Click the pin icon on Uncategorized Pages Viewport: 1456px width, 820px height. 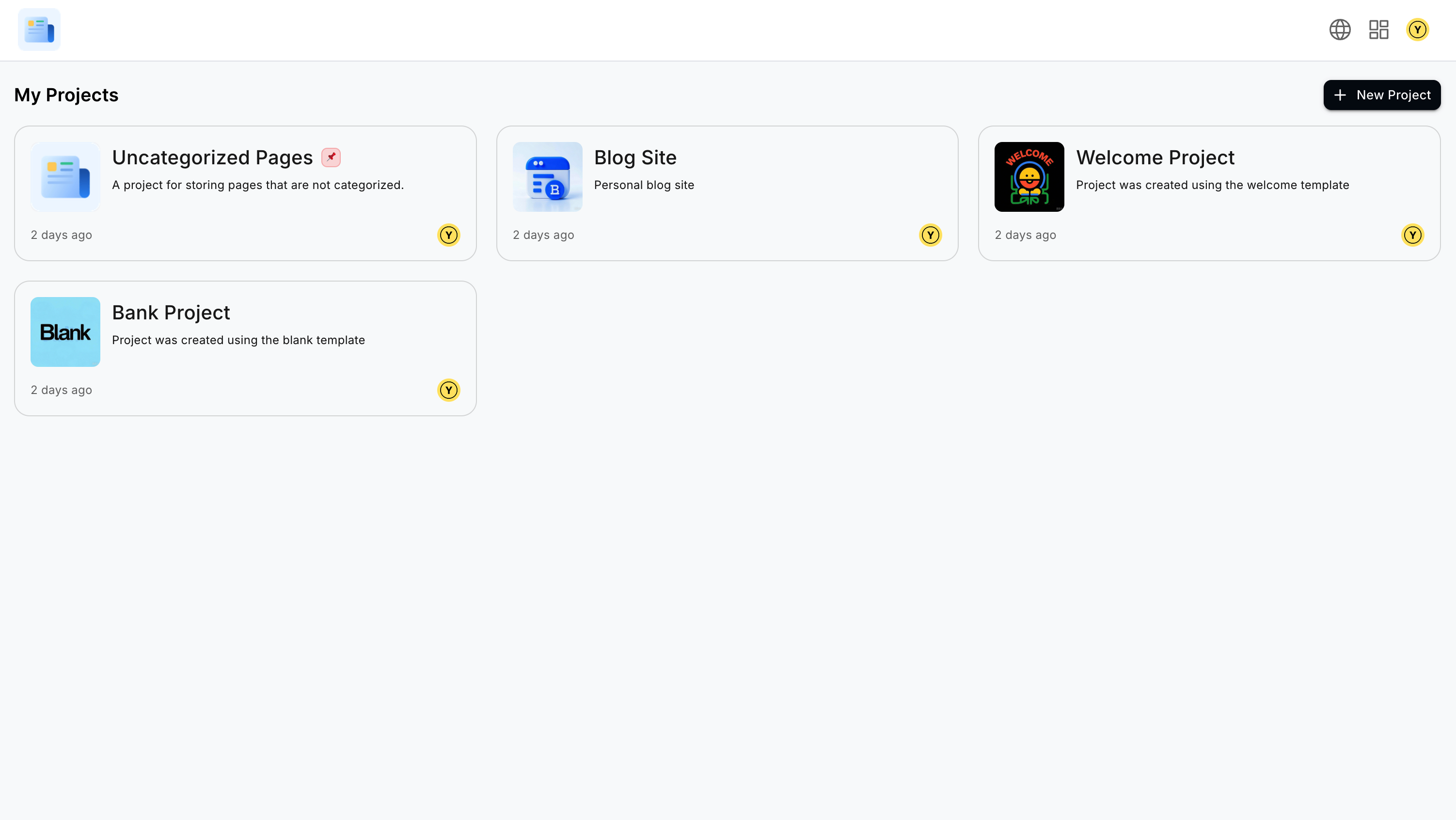tap(331, 157)
